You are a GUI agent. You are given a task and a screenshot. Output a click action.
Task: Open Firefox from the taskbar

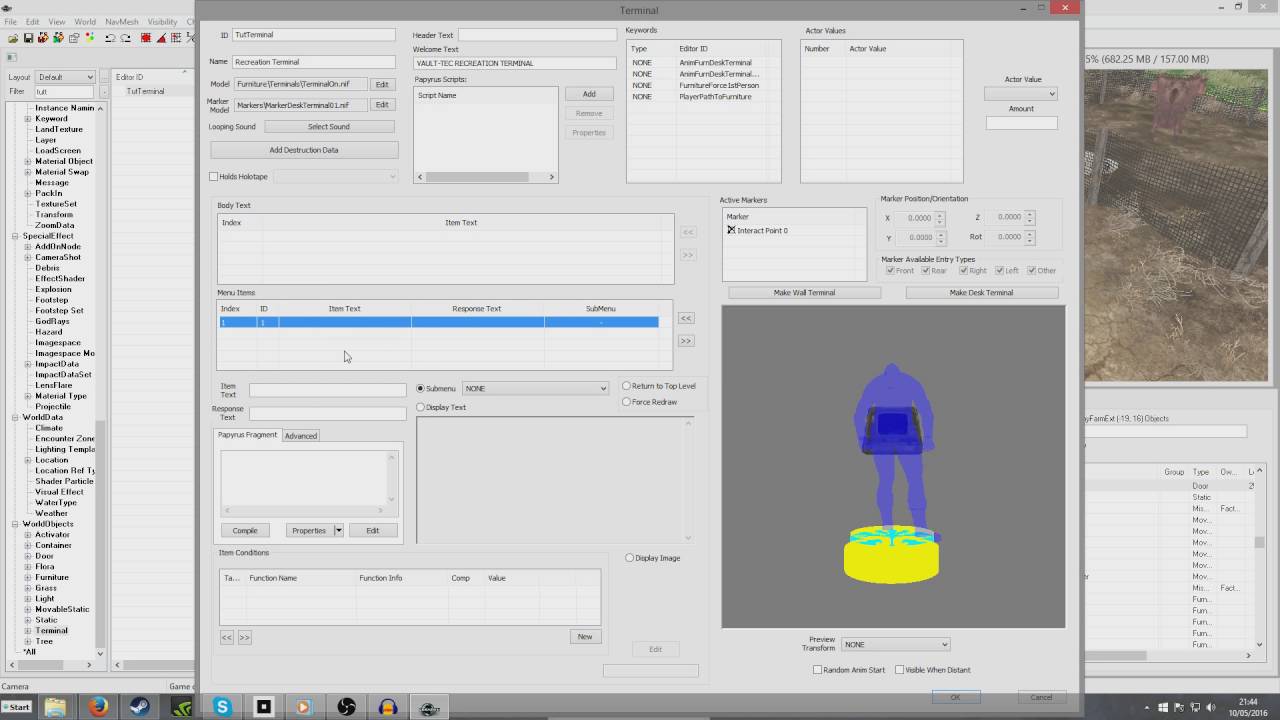[x=97, y=707]
